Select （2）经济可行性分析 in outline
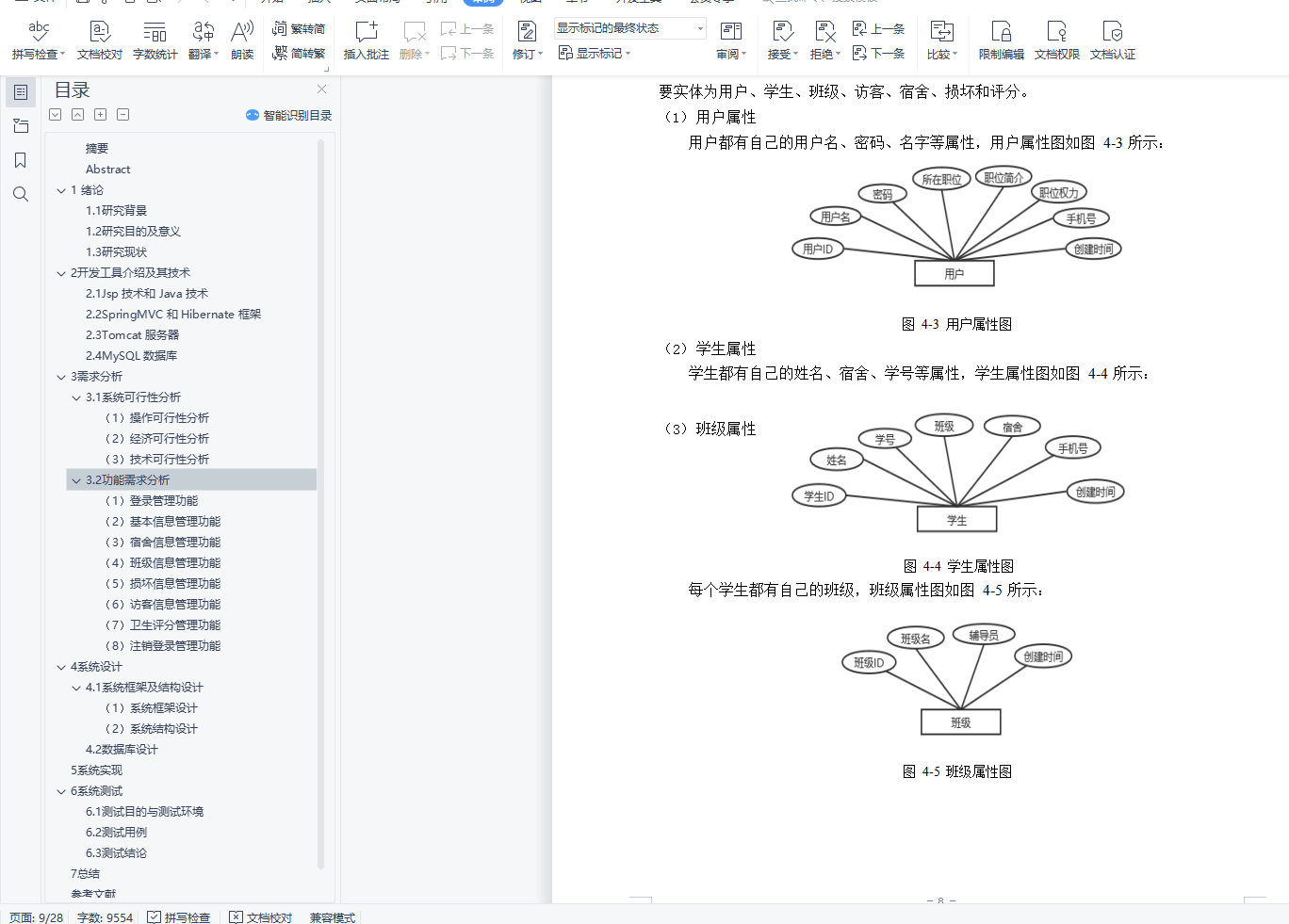This screenshot has width=1289, height=924. pyautogui.click(x=156, y=439)
